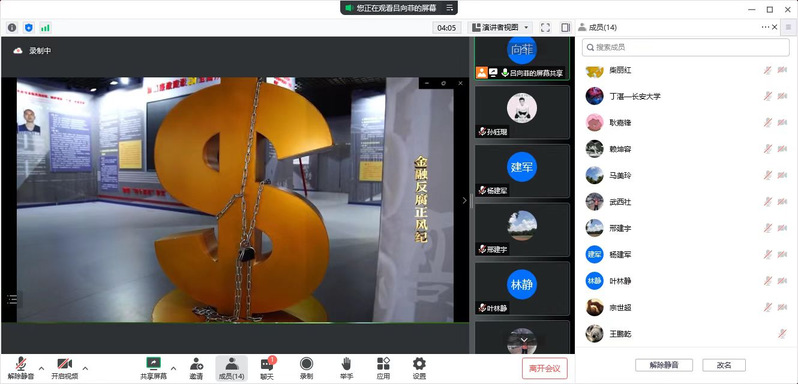Click the 搜索成员 search field
The width and height of the screenshot is (798, 384).
point(686,47)
